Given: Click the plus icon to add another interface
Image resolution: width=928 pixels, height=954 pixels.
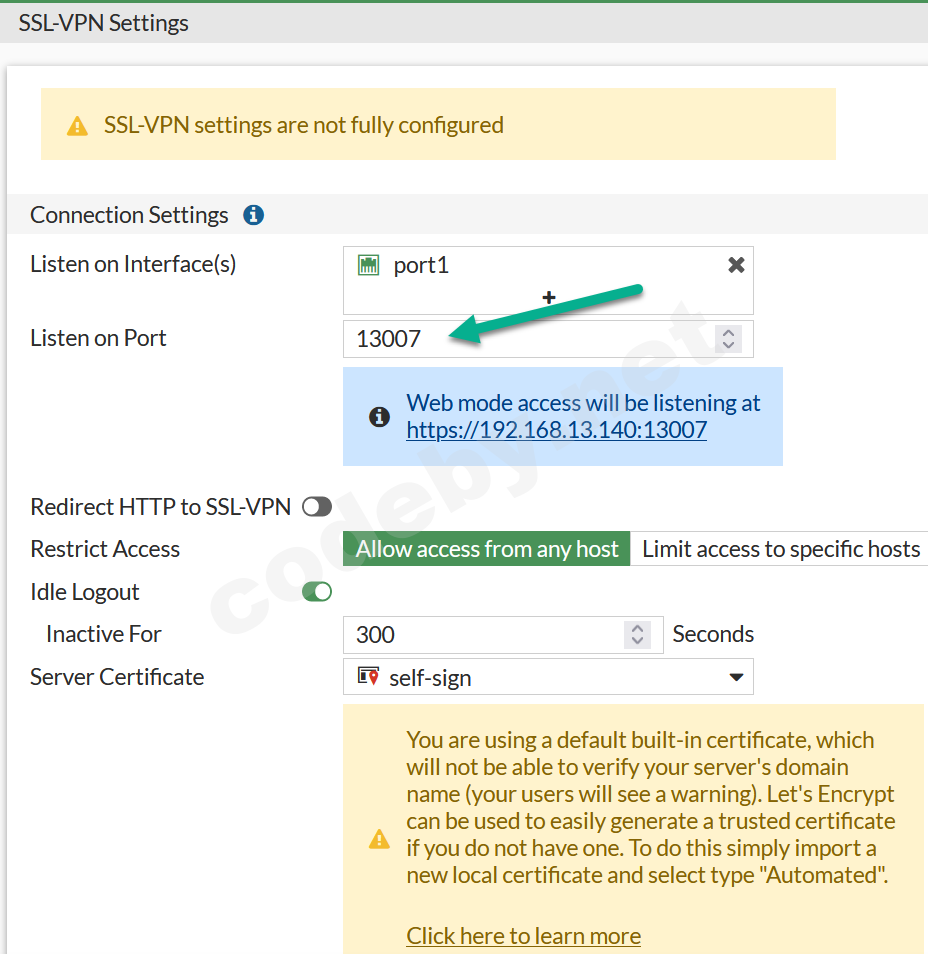Looking at the screenshot, I should coord(548,297).
